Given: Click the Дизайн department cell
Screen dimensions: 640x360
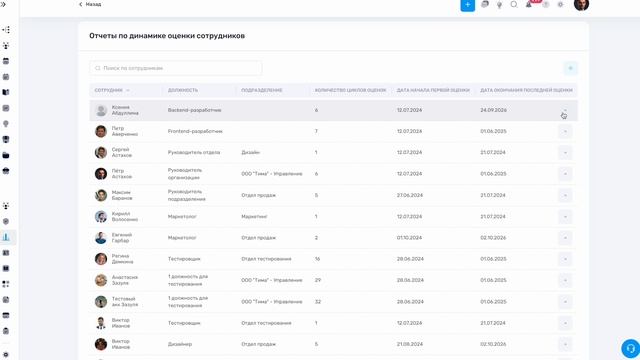Looking at the screenshot, I should point(250,153).
